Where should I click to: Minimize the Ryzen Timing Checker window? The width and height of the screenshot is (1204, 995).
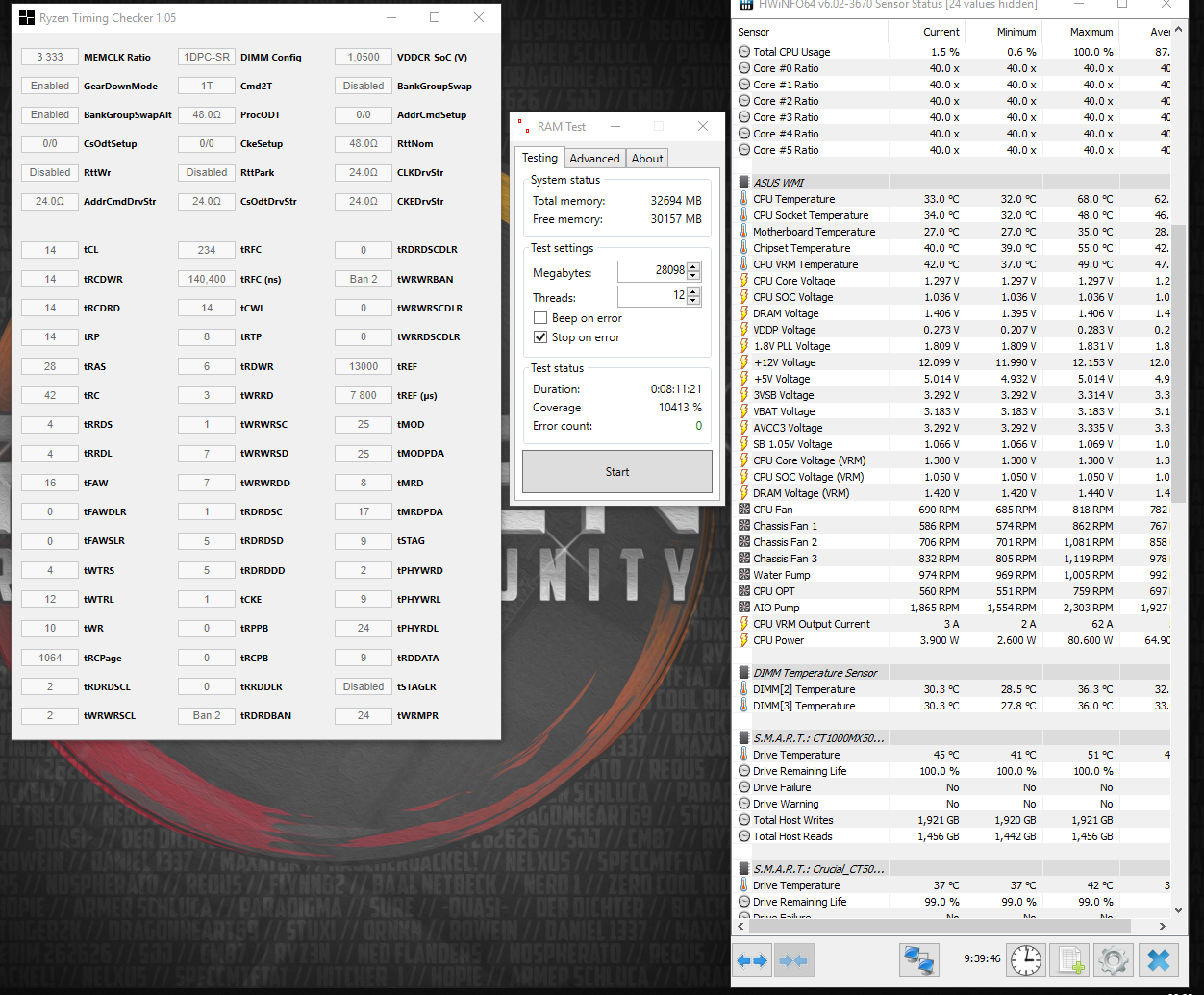(x=391, y=17)
